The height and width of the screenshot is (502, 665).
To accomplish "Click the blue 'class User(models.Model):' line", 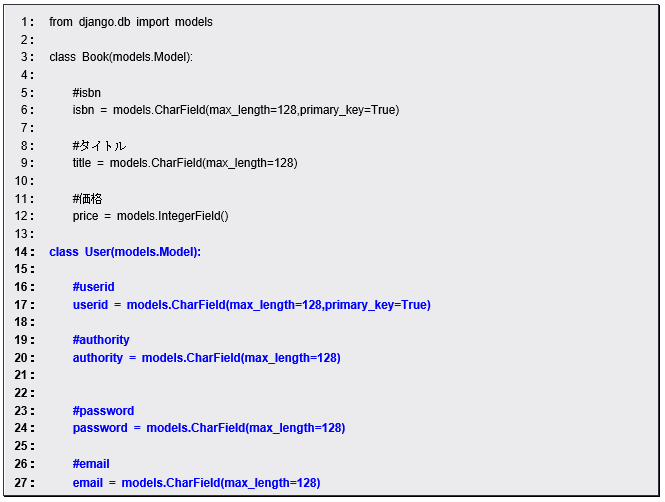I will click(x=125, y=252).
